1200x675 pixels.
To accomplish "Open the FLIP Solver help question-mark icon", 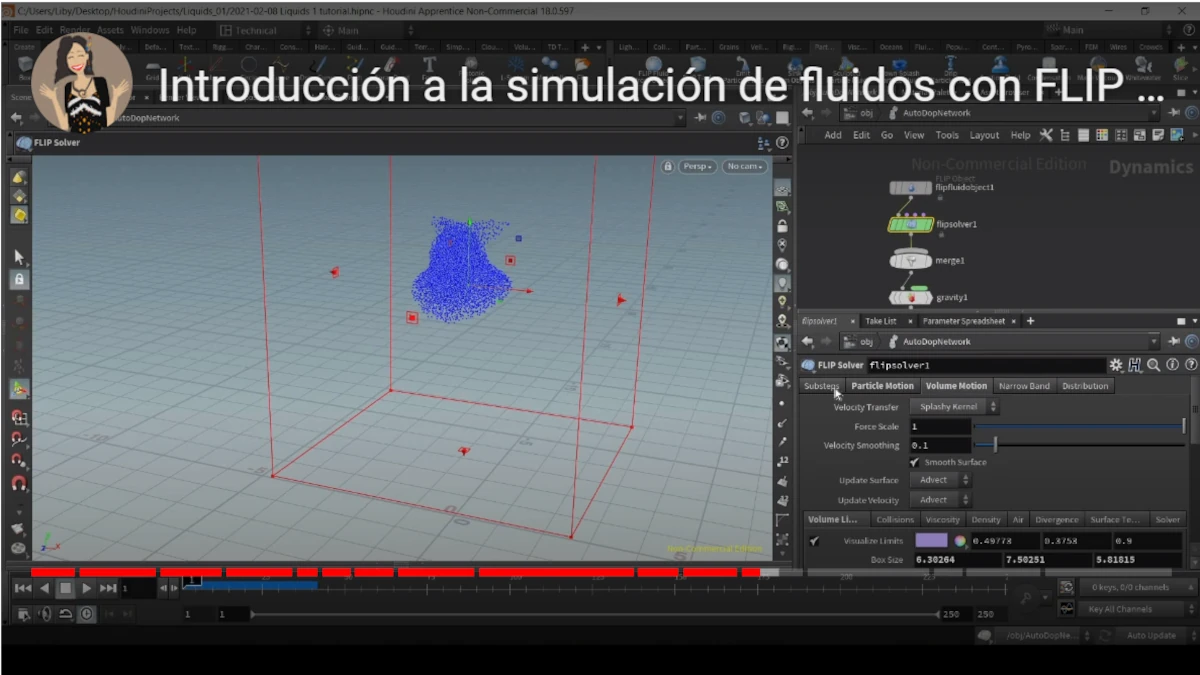I will coord(1191,365).
